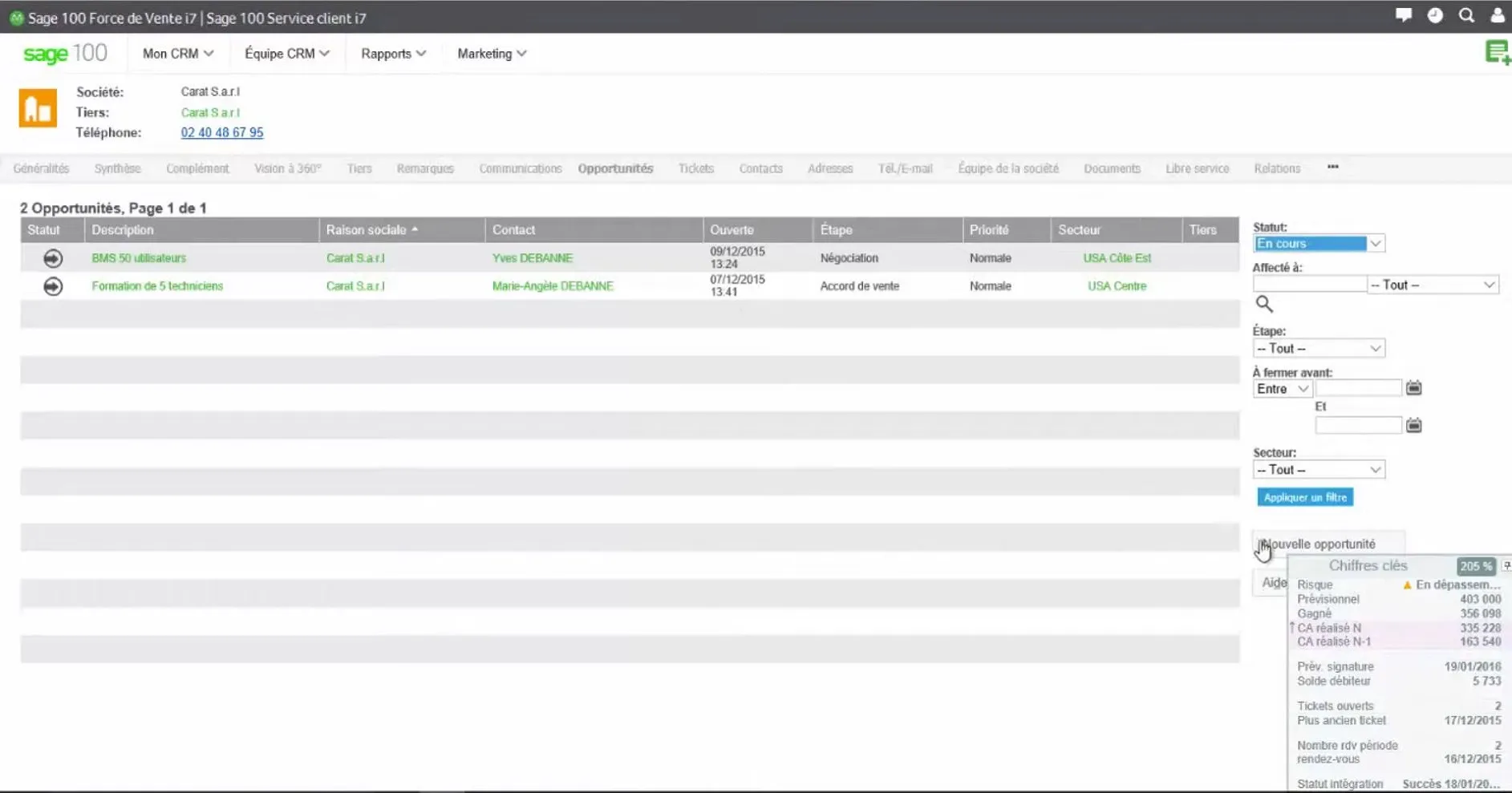The image size is (1512, 793).
Task: Open contact Yves DEBANNE
Action: [x=533, y=258]
